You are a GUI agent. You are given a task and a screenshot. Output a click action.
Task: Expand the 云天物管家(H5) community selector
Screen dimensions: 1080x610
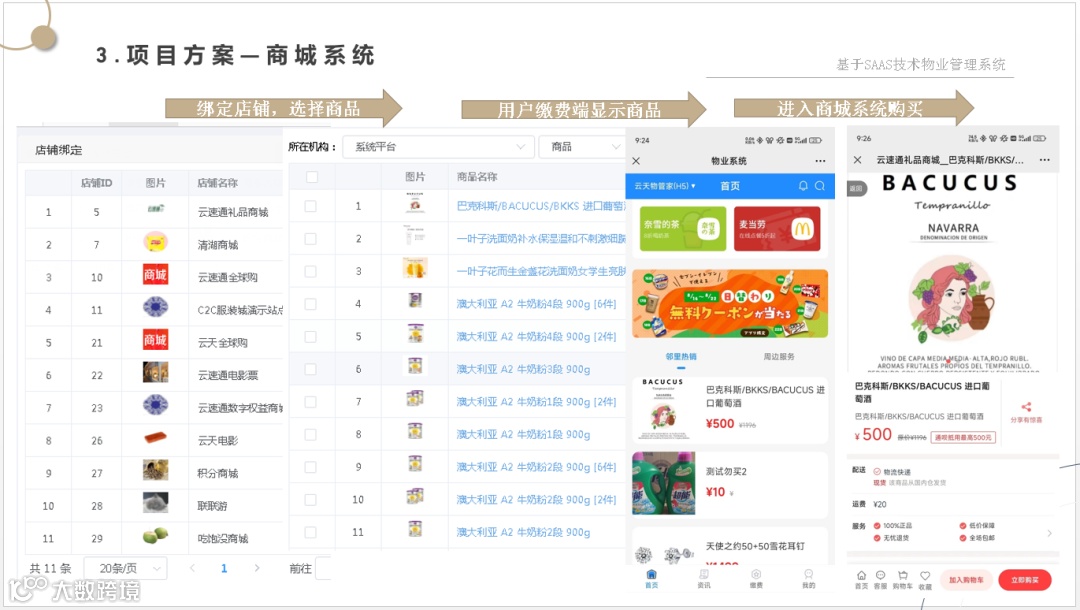click(x=665, y=186)
